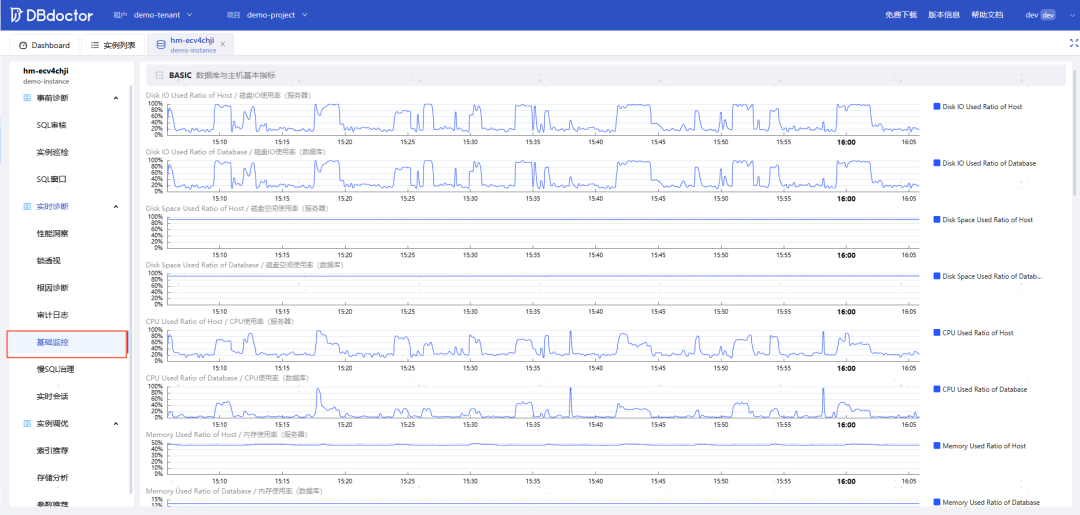Image resolution: width=1080 pixels, height=515 pixels.
Task: Toggle fullscreen with the expand icon
Action: click(1073, 43)
